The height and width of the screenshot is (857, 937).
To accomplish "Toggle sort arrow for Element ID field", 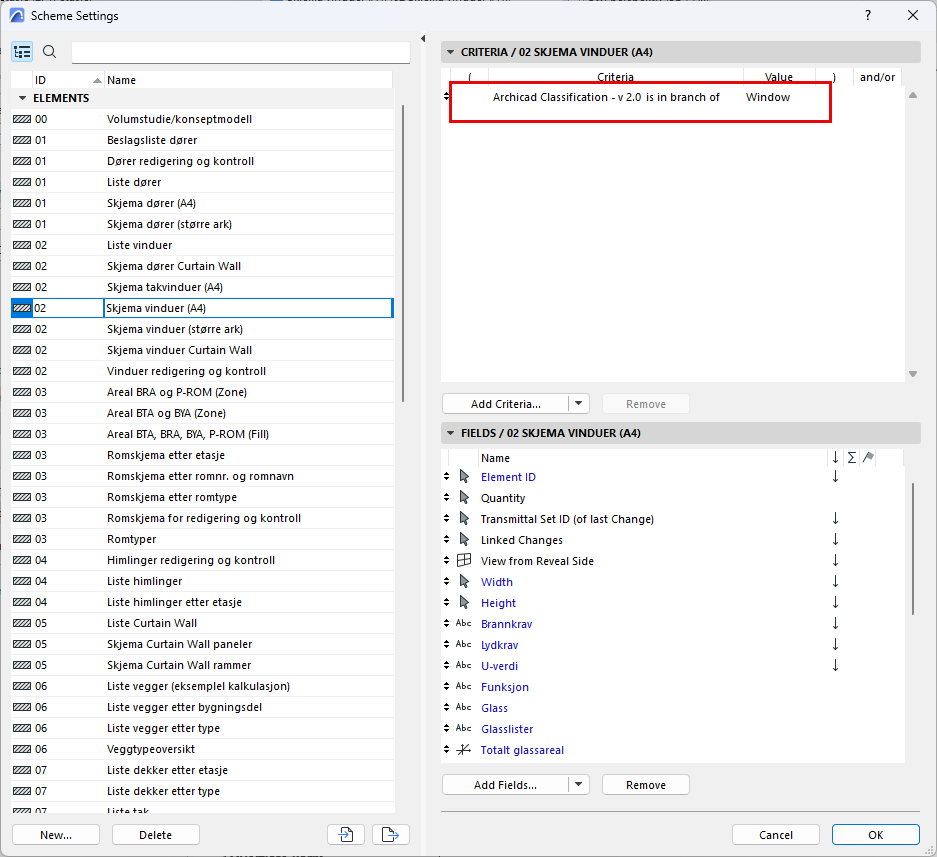I will click(835, 477).
